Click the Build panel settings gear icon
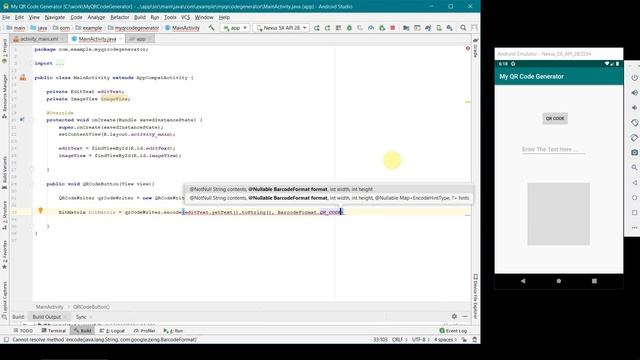Image resolution: width=640 pixels, height=360 pixels. pyautogui.click(x=454, y=316)
